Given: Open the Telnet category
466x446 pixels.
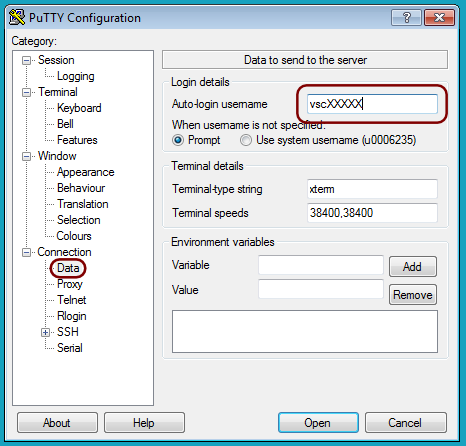Looking at the screenshot, I should point(72,300).
